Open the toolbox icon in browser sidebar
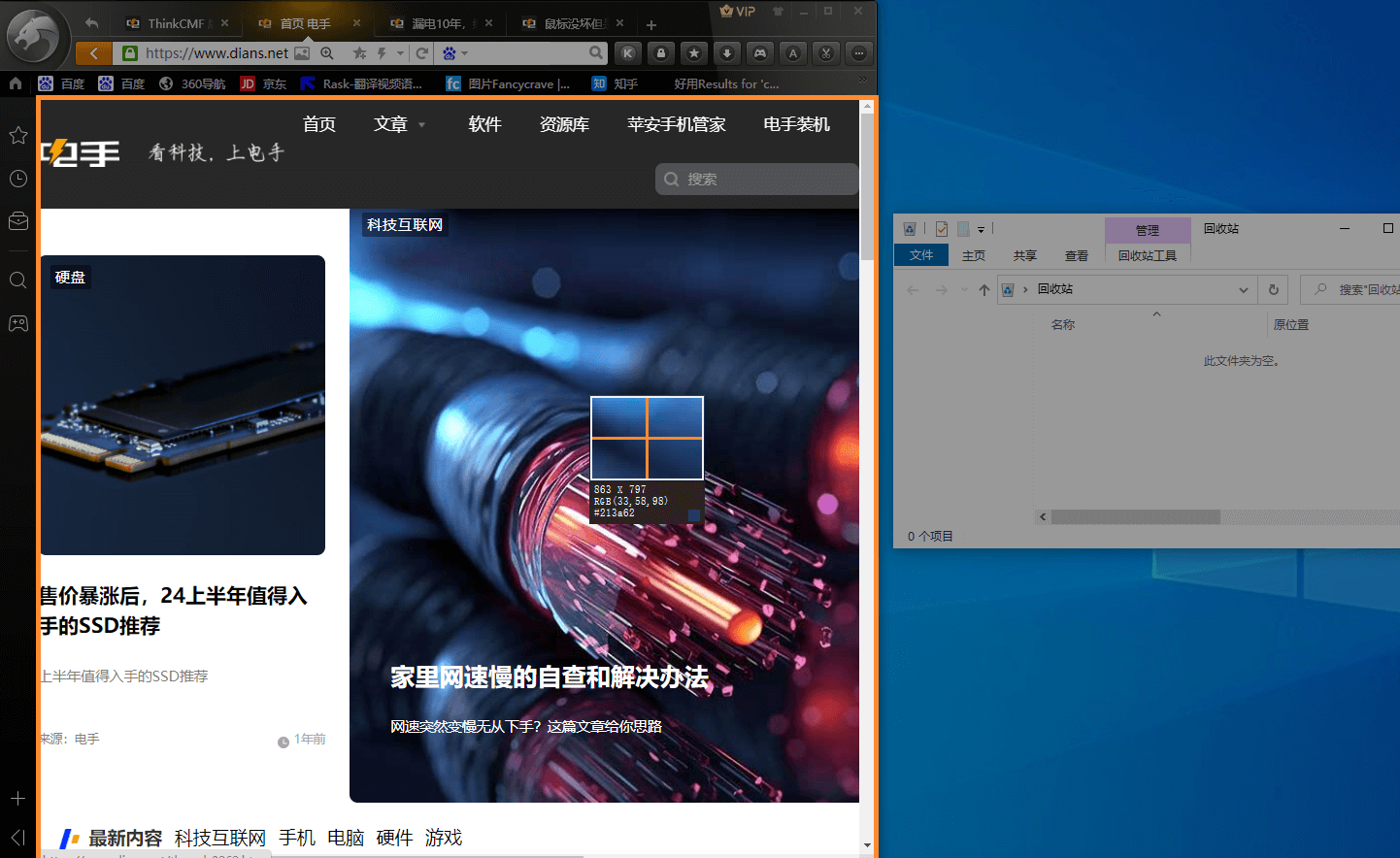Screen dimensions: 1400x858 17,220
